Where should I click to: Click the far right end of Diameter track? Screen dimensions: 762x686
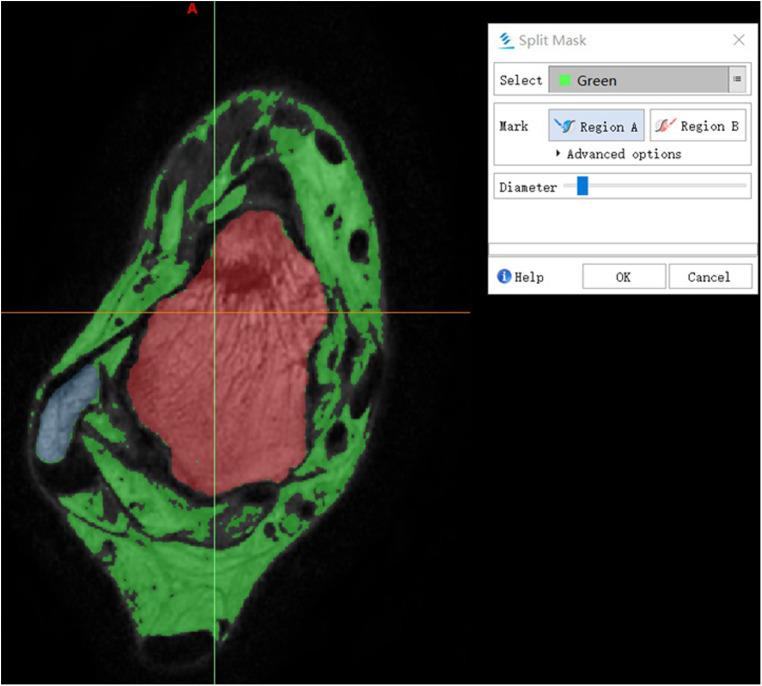[x=744, y=186]
